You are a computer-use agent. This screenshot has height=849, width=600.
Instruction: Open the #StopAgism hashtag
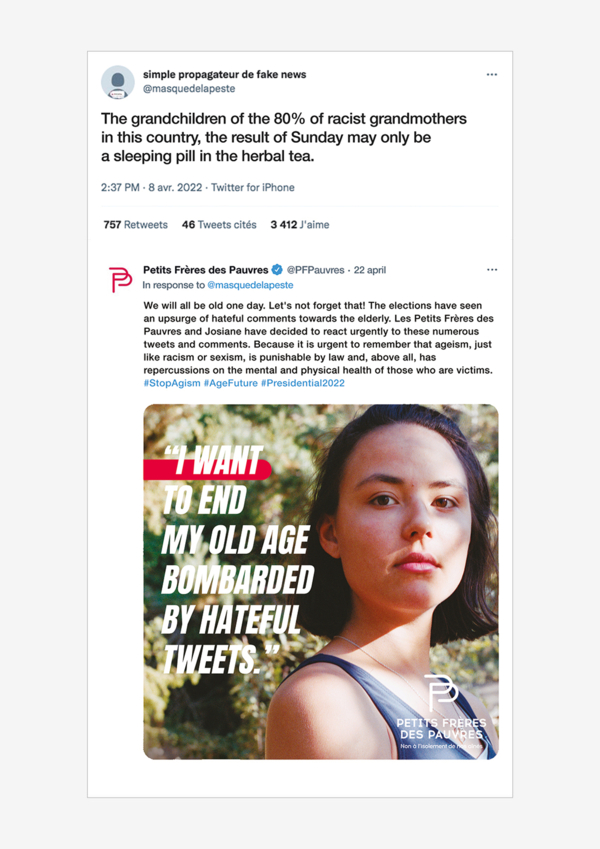click(172, 383)
